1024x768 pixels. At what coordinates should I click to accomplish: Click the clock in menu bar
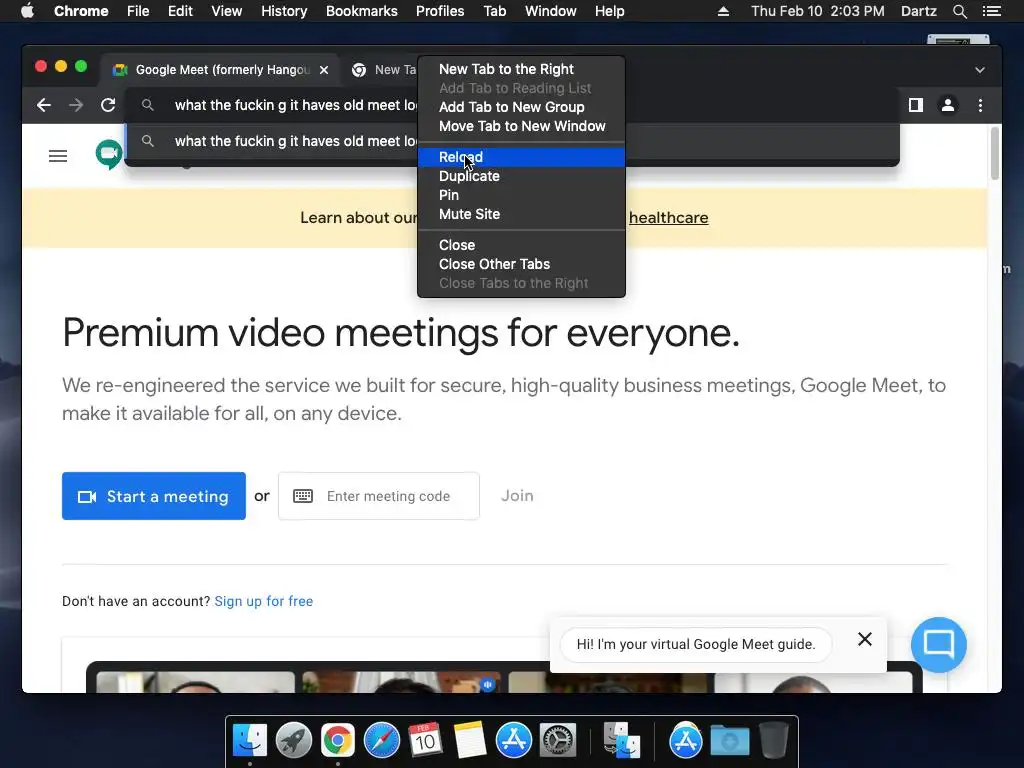tap(818, 11)
